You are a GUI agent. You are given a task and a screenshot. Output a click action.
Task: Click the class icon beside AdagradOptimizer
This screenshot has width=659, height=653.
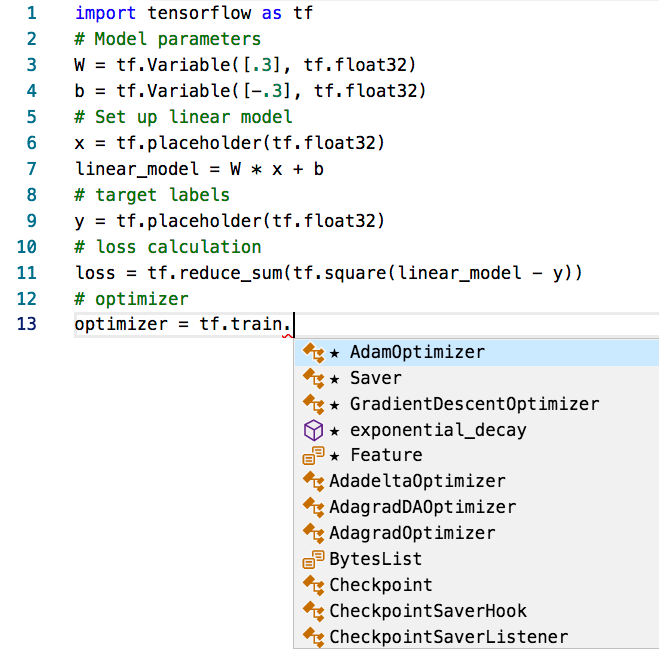[x=314, y=534]
